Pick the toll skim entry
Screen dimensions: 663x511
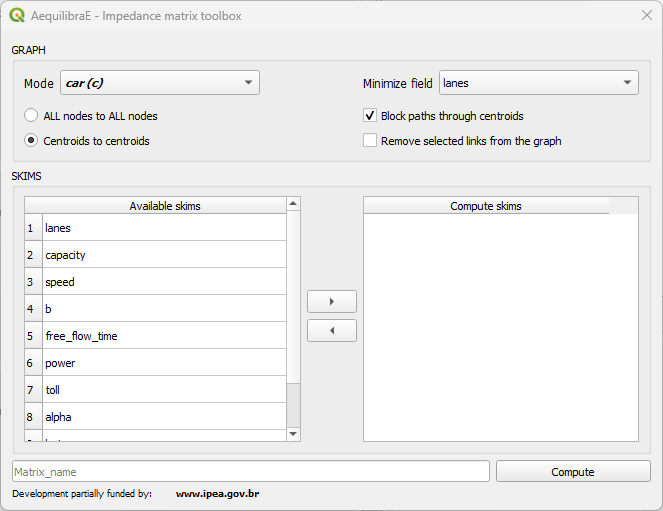tap(164, 390)
